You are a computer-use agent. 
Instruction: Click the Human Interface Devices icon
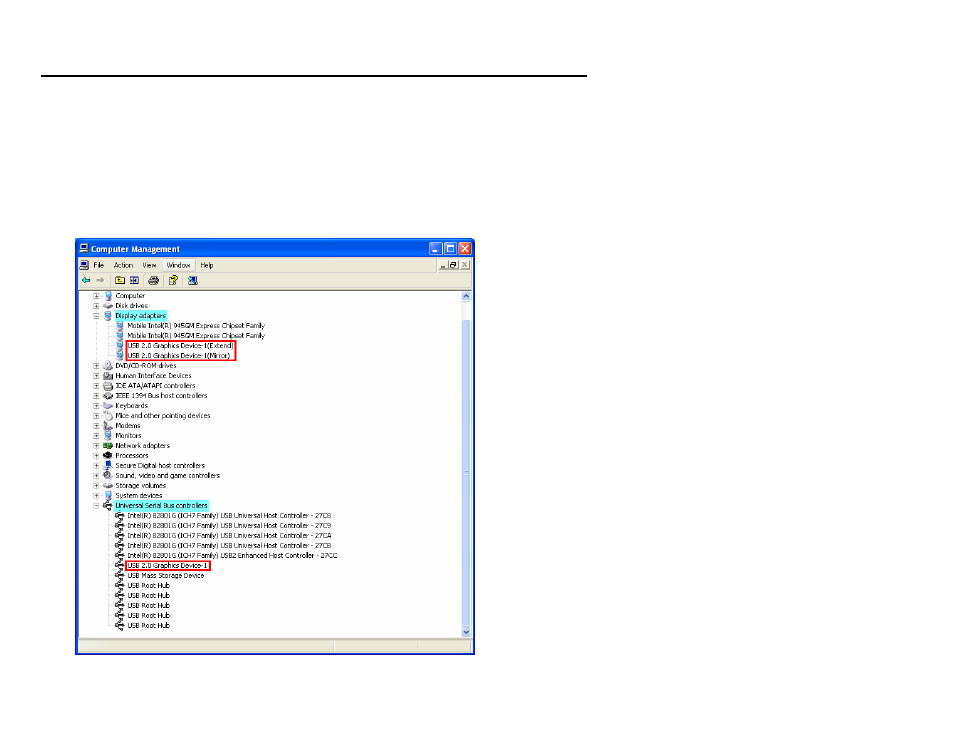click(108, 375)
